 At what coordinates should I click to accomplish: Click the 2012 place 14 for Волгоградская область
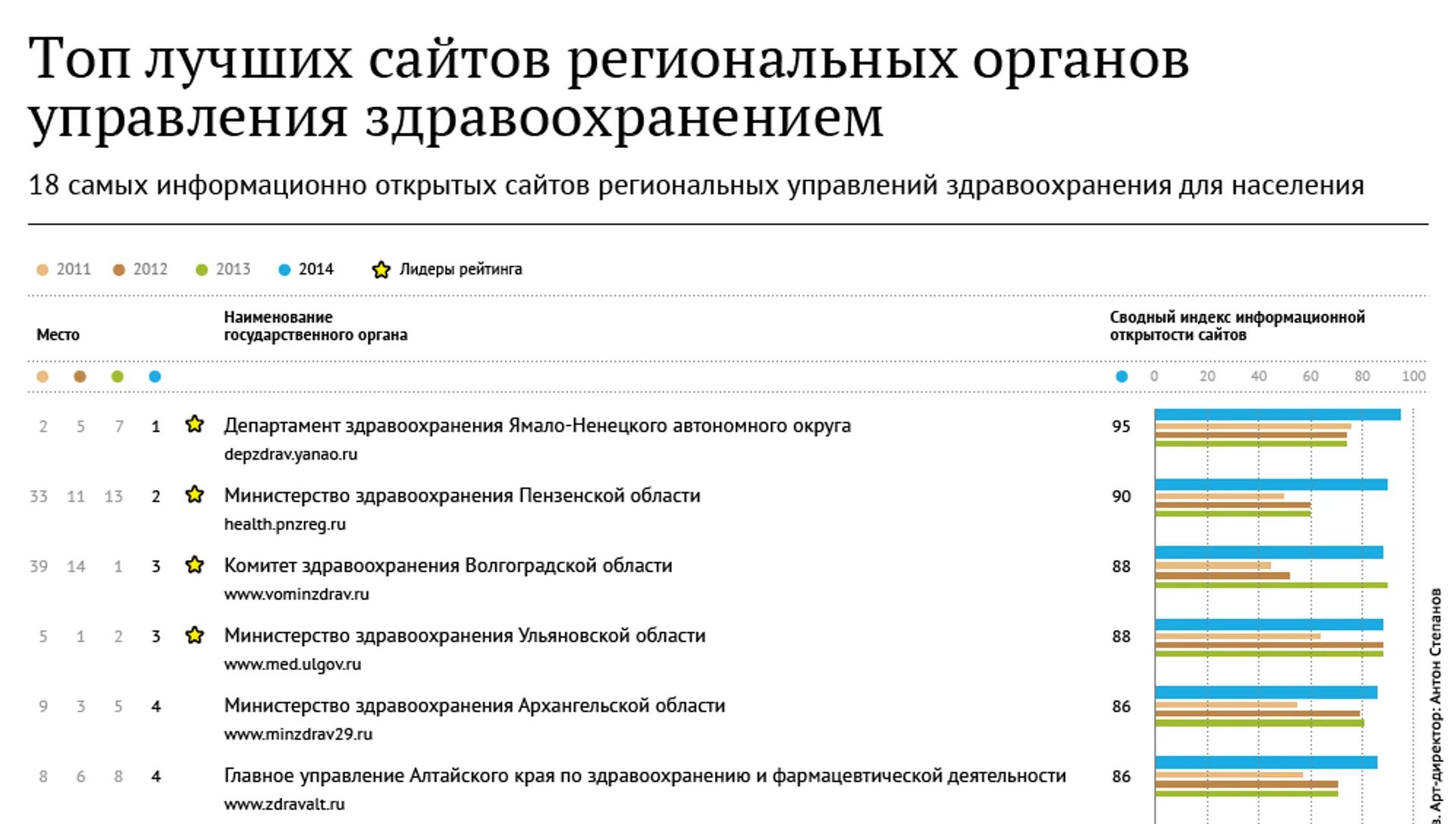(76, 566)
